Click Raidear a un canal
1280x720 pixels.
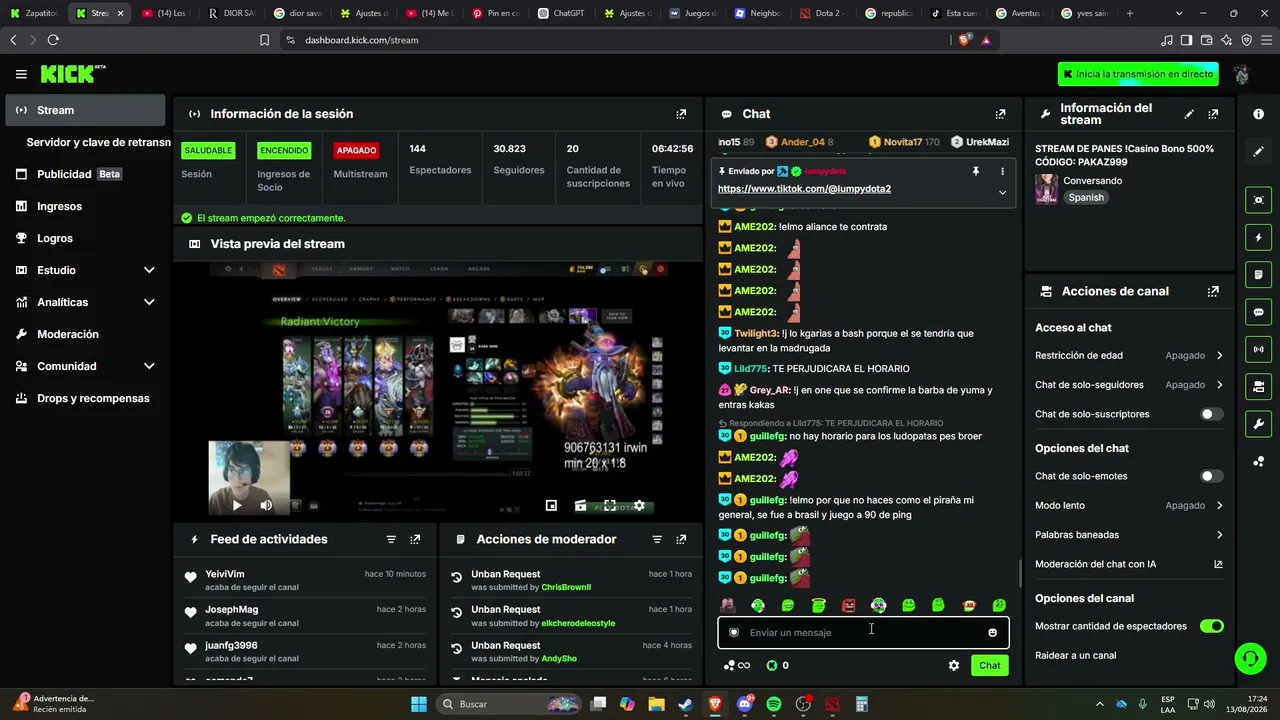[1076, 656]
